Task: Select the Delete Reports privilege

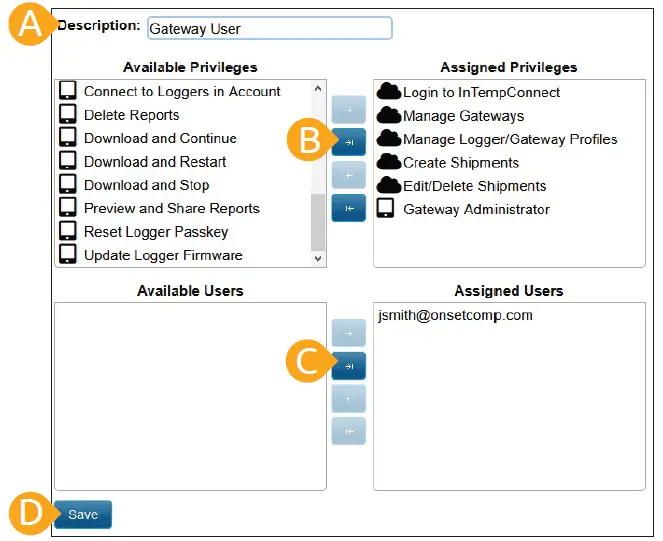Action: [184, 115]
